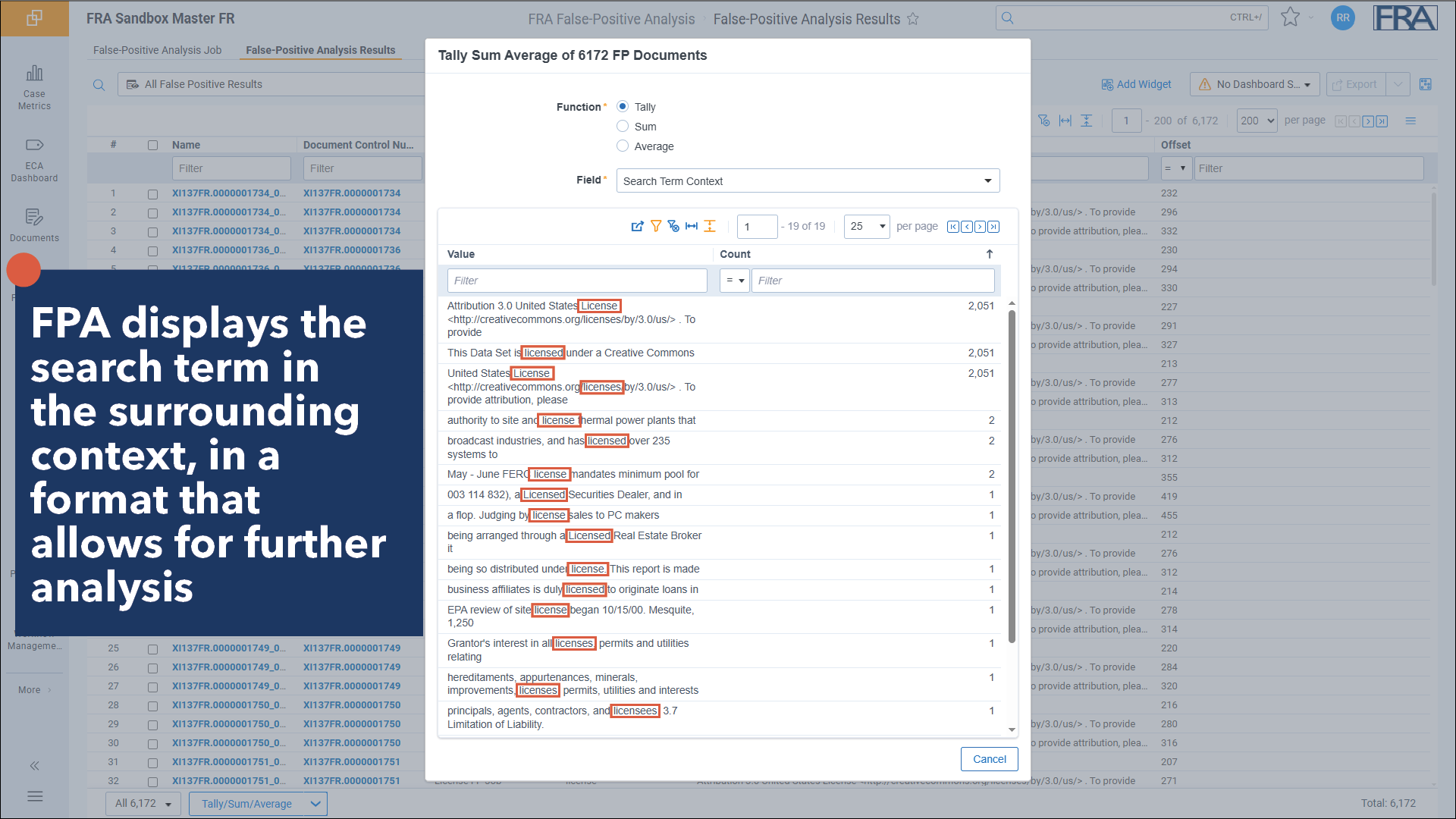
Task: Toggle the orange row height icon in dialog
Action: pos(710,226)
